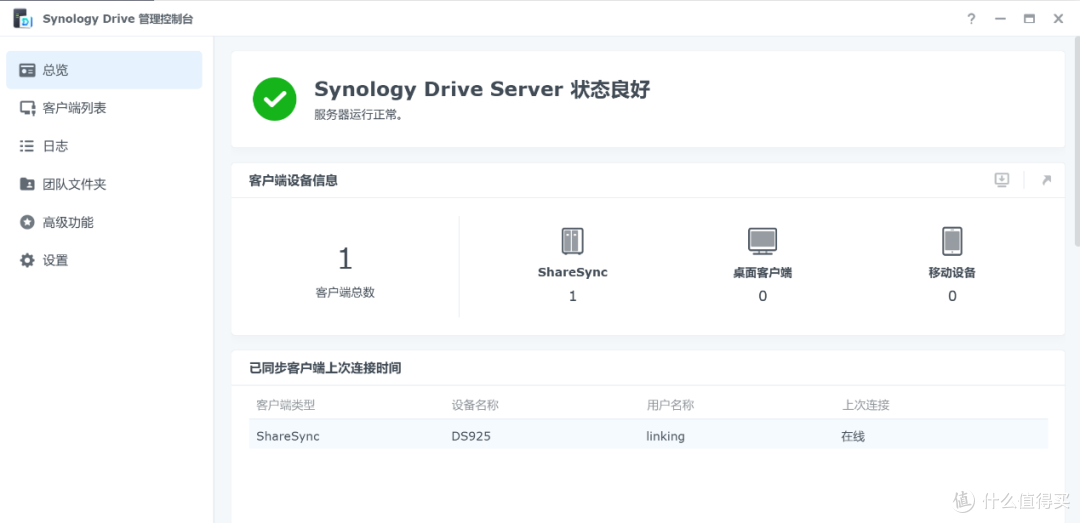
Task: Click the 移动设备 label
Action: point(952,273)
